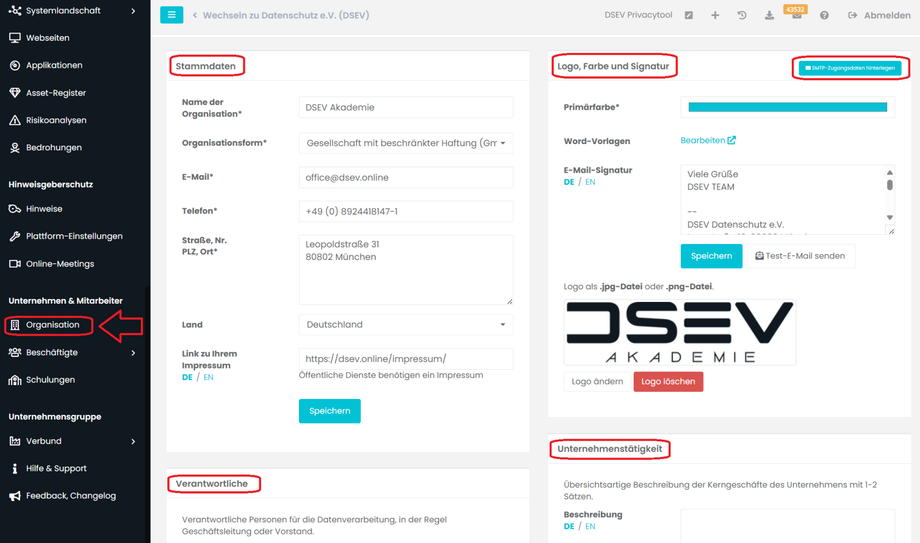Switch E-Mail-Signatur language to EN

coord(590,183)
